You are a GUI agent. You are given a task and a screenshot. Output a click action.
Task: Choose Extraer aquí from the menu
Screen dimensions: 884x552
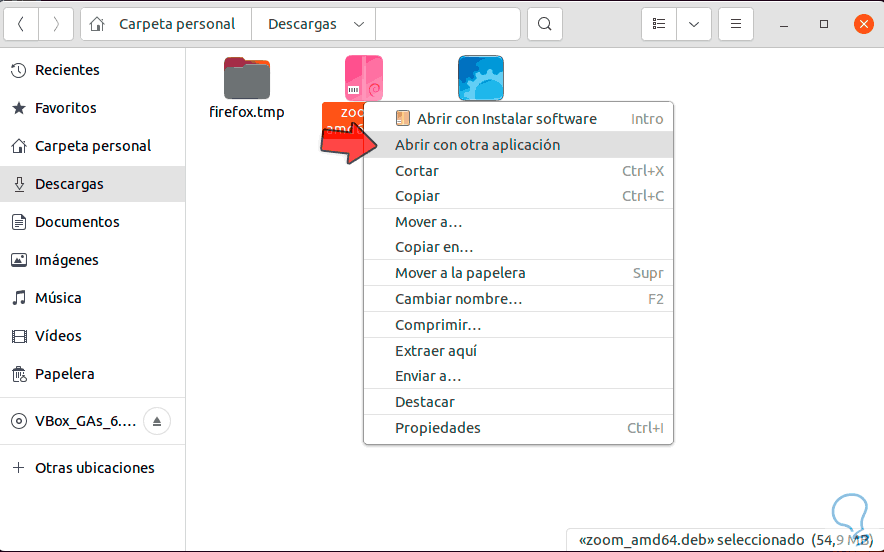[x=436, y=351]
